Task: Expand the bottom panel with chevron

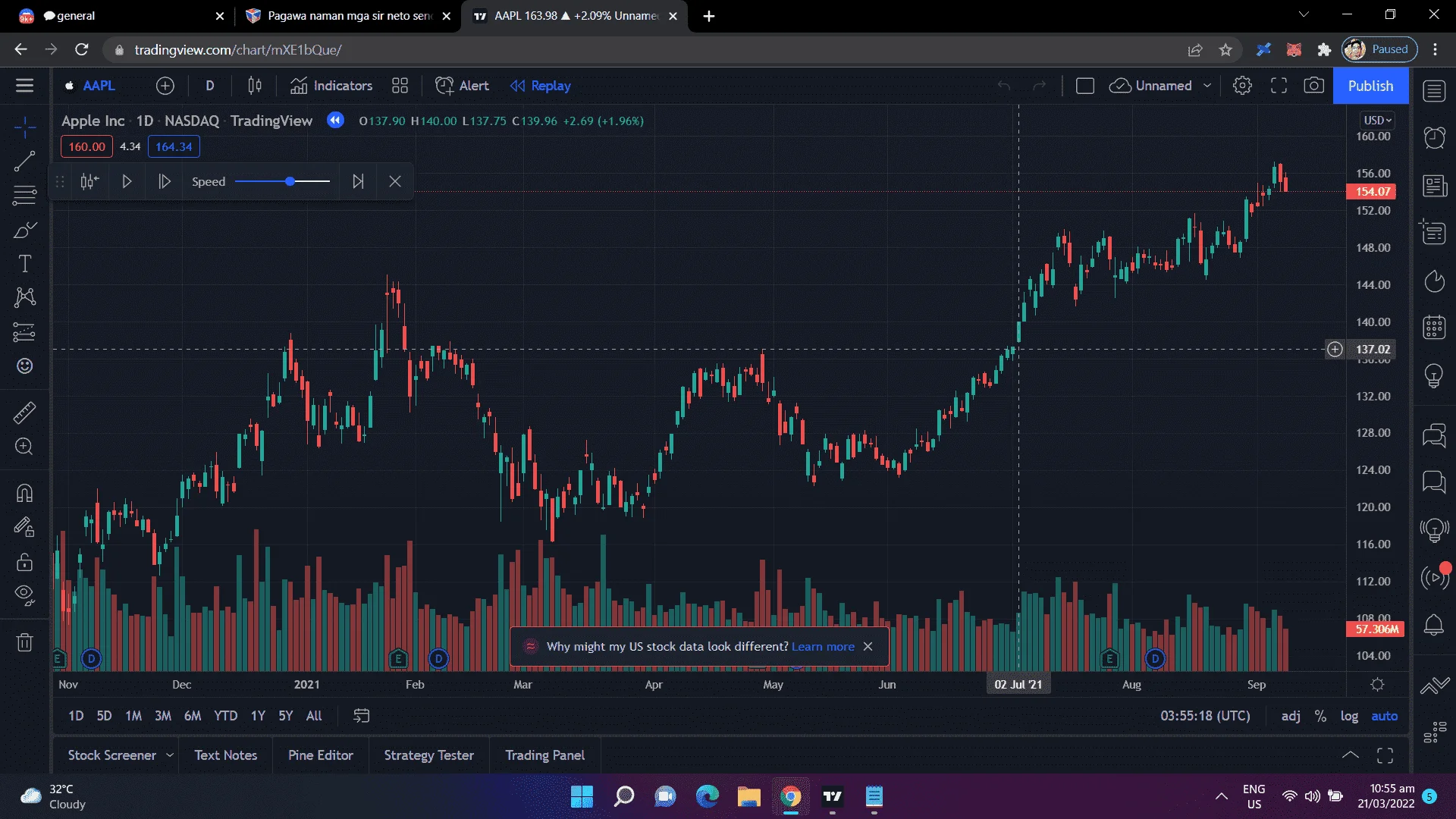Action: click(1350, 755)
